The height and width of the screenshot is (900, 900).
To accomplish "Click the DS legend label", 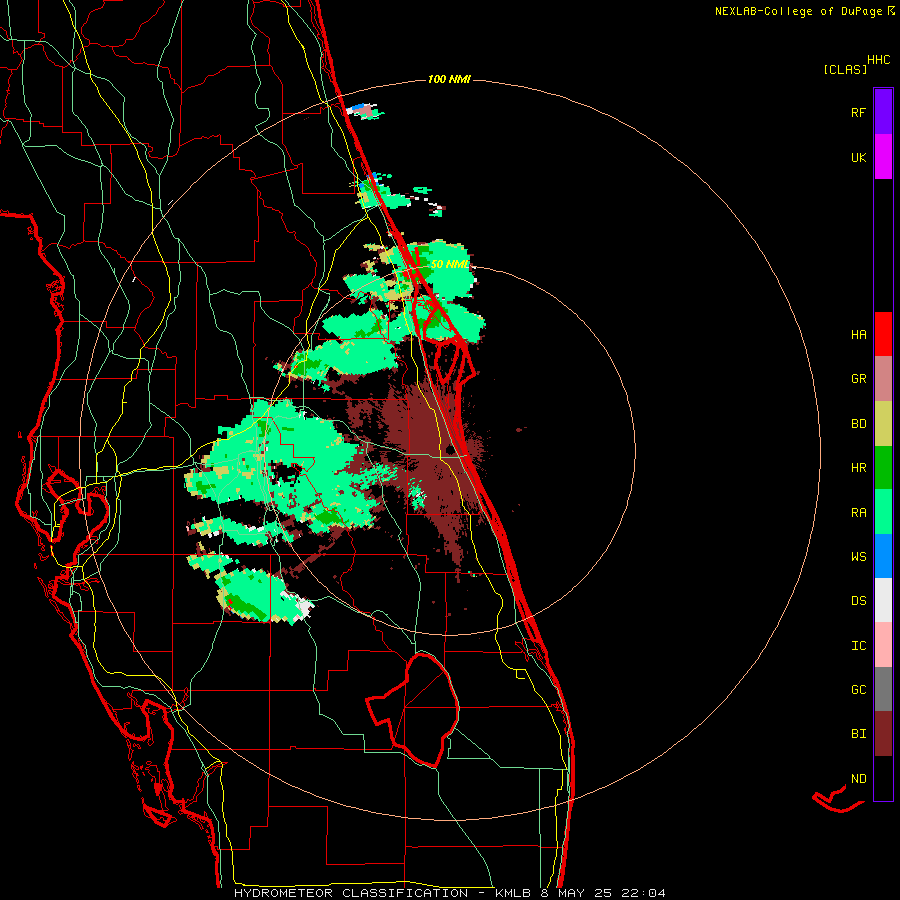I will 858,601.
